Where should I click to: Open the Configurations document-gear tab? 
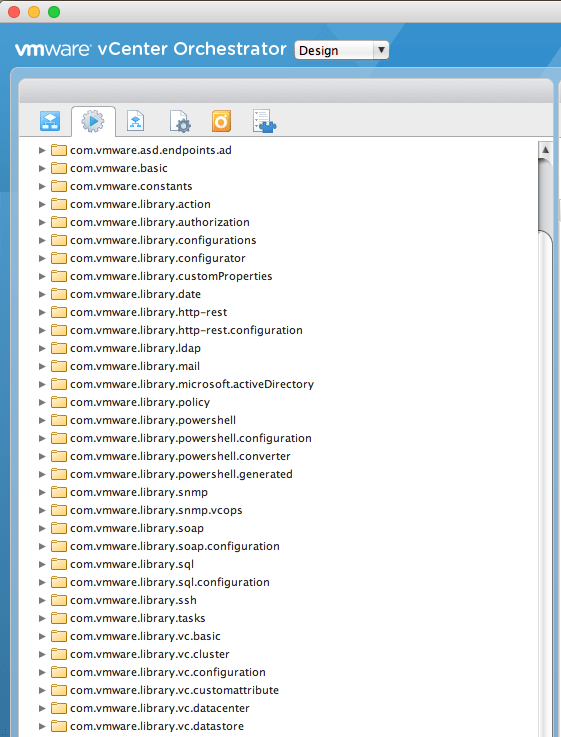click(x=180, y=121)
